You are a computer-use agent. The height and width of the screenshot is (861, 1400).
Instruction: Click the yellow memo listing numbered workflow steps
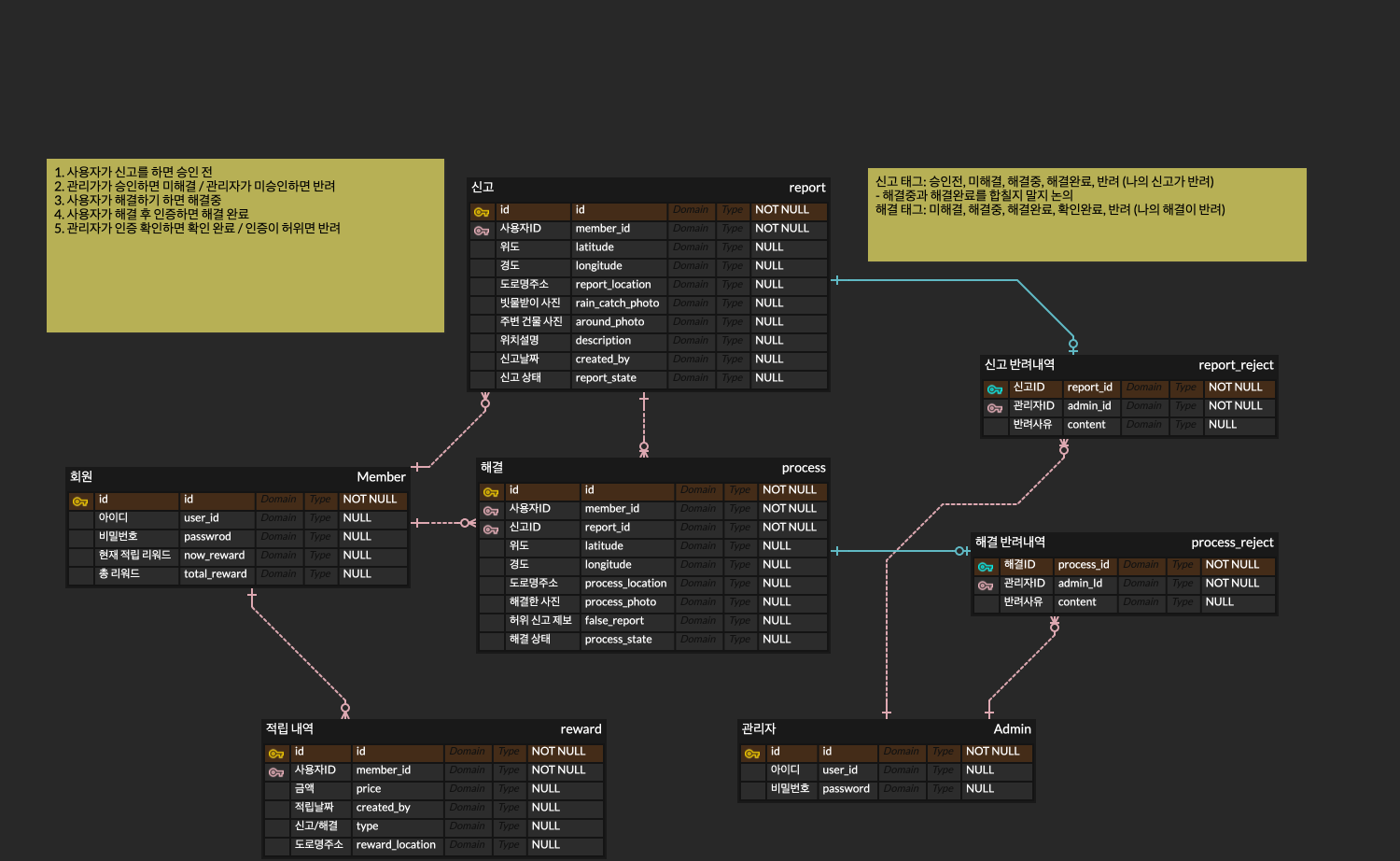click(x=245, y=246)
